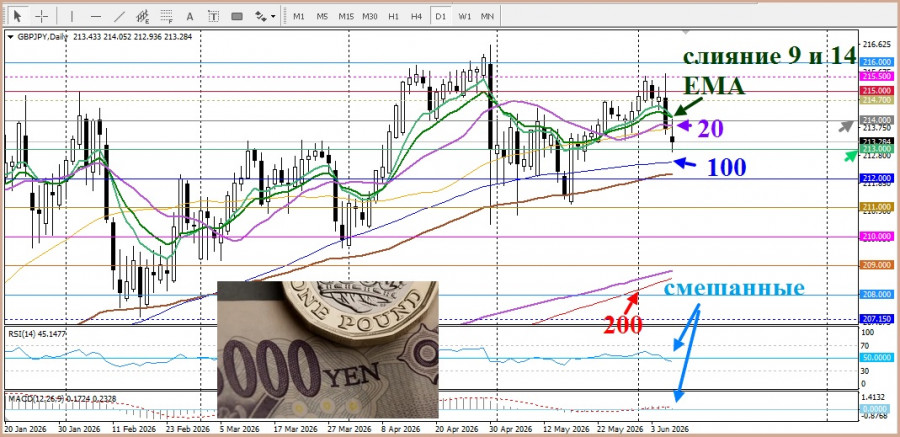Select the trendline drawing tool
Image resolution: width=900 pixels, height=437 pixels.
pos(119,16)
